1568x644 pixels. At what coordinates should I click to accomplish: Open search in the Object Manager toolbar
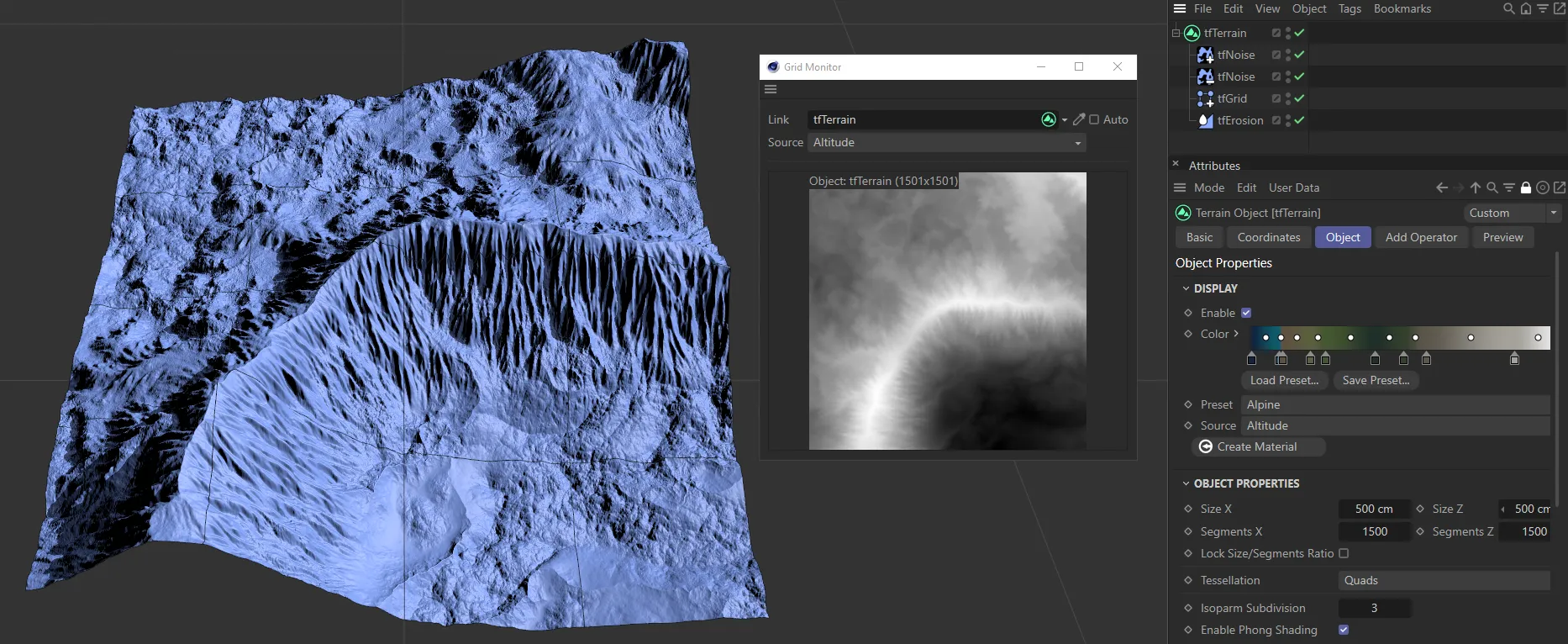point(1509,8)
